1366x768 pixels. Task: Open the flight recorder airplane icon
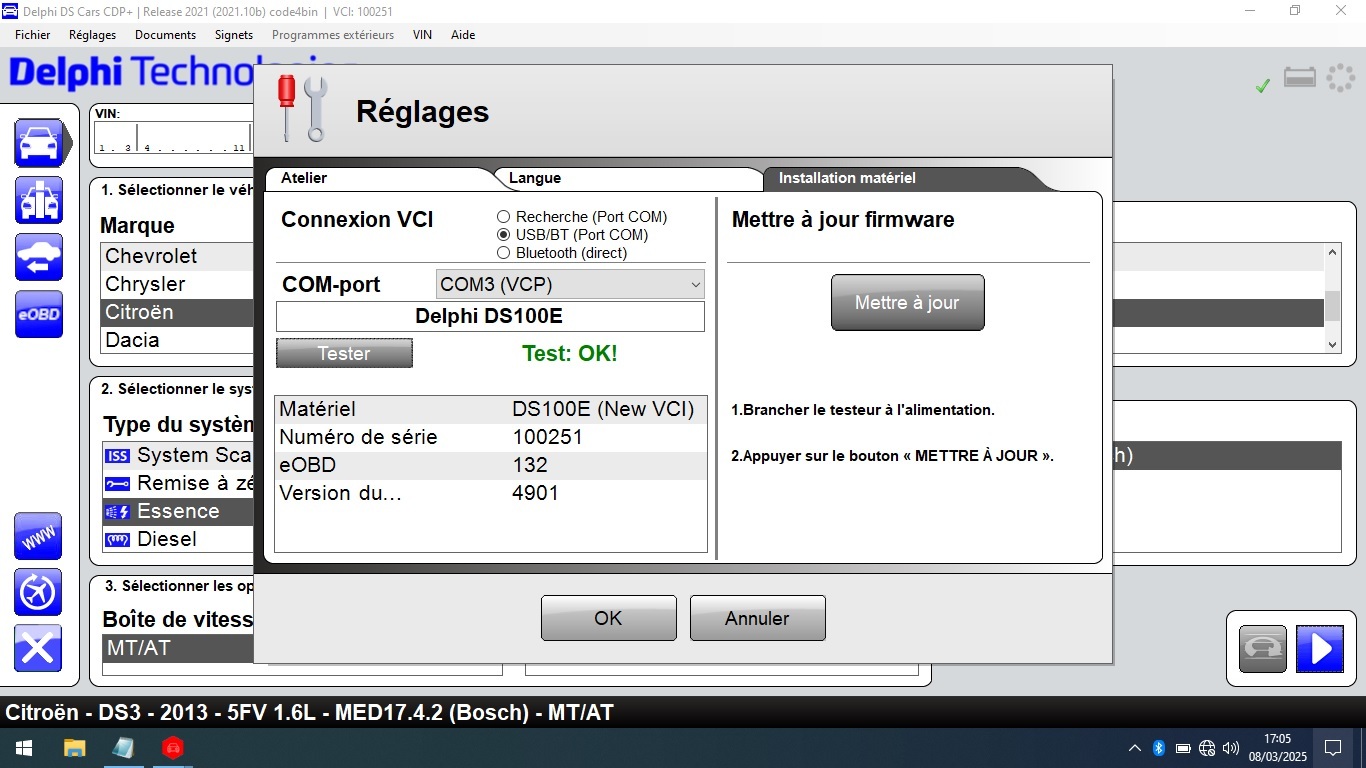39,593
